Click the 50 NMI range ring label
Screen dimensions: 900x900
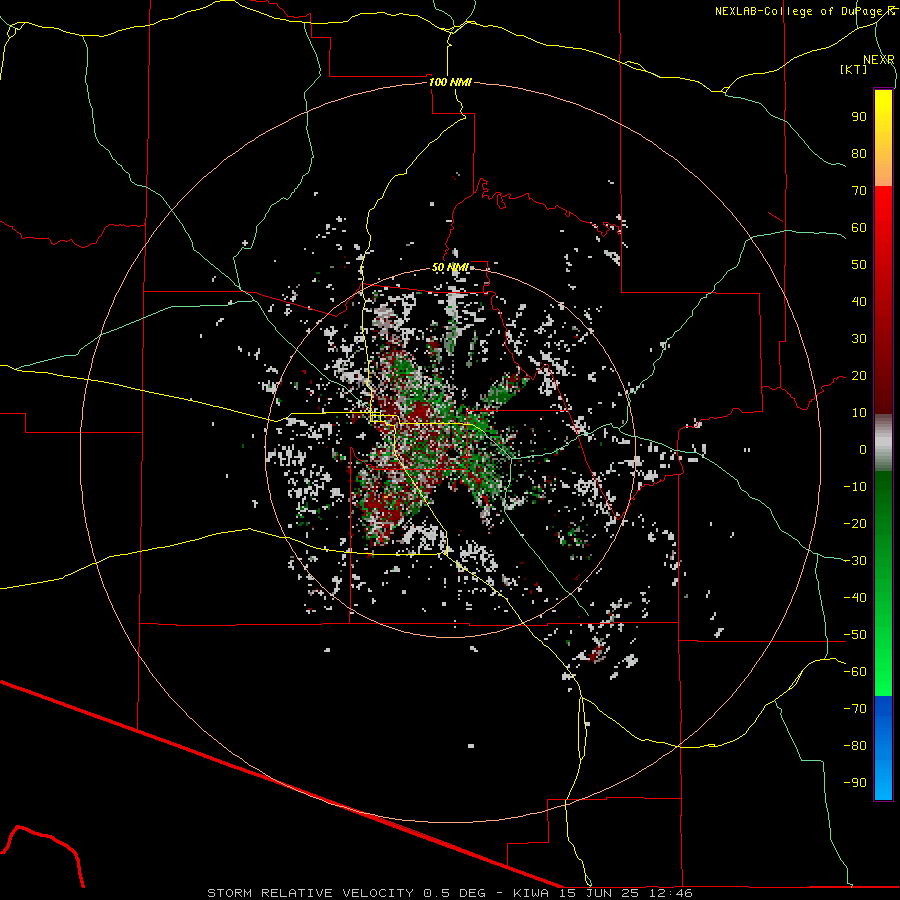point(450,267)
